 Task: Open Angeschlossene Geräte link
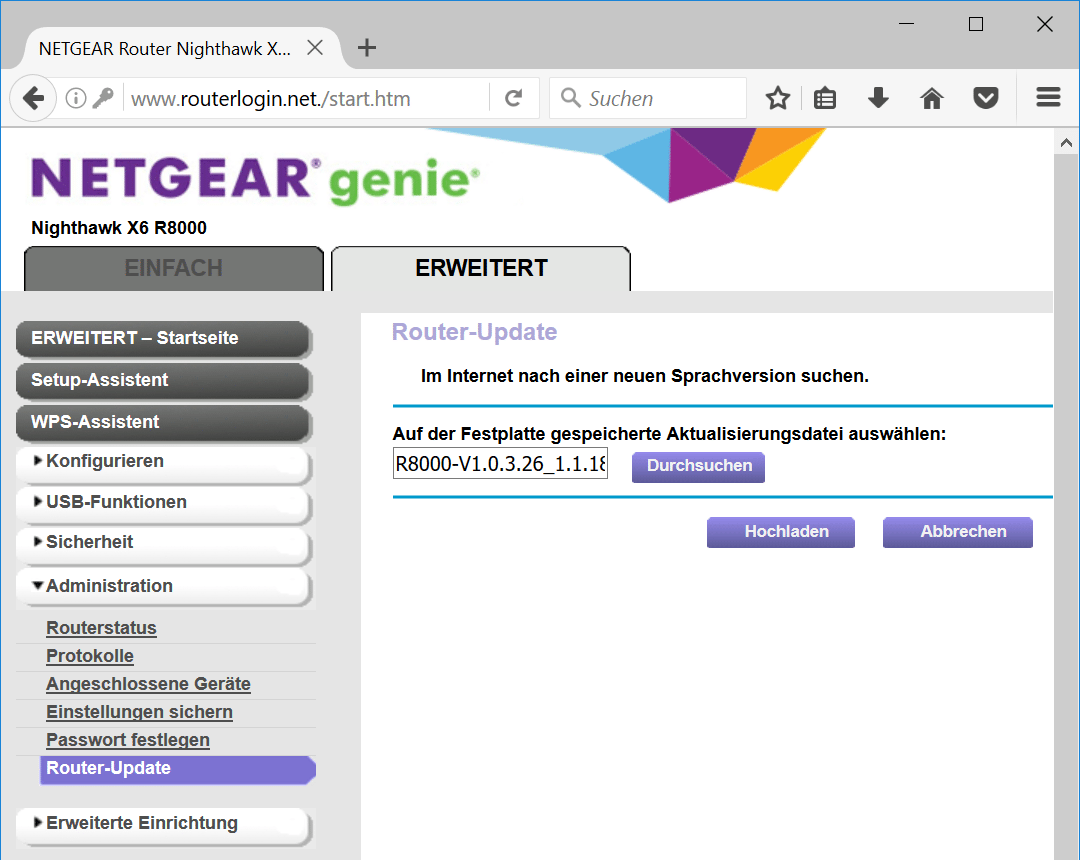pos(148,684)
